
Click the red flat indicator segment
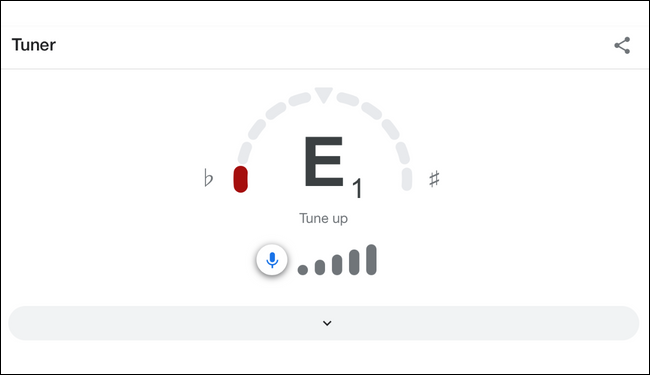pyautogui.click(x=240, y=179)
